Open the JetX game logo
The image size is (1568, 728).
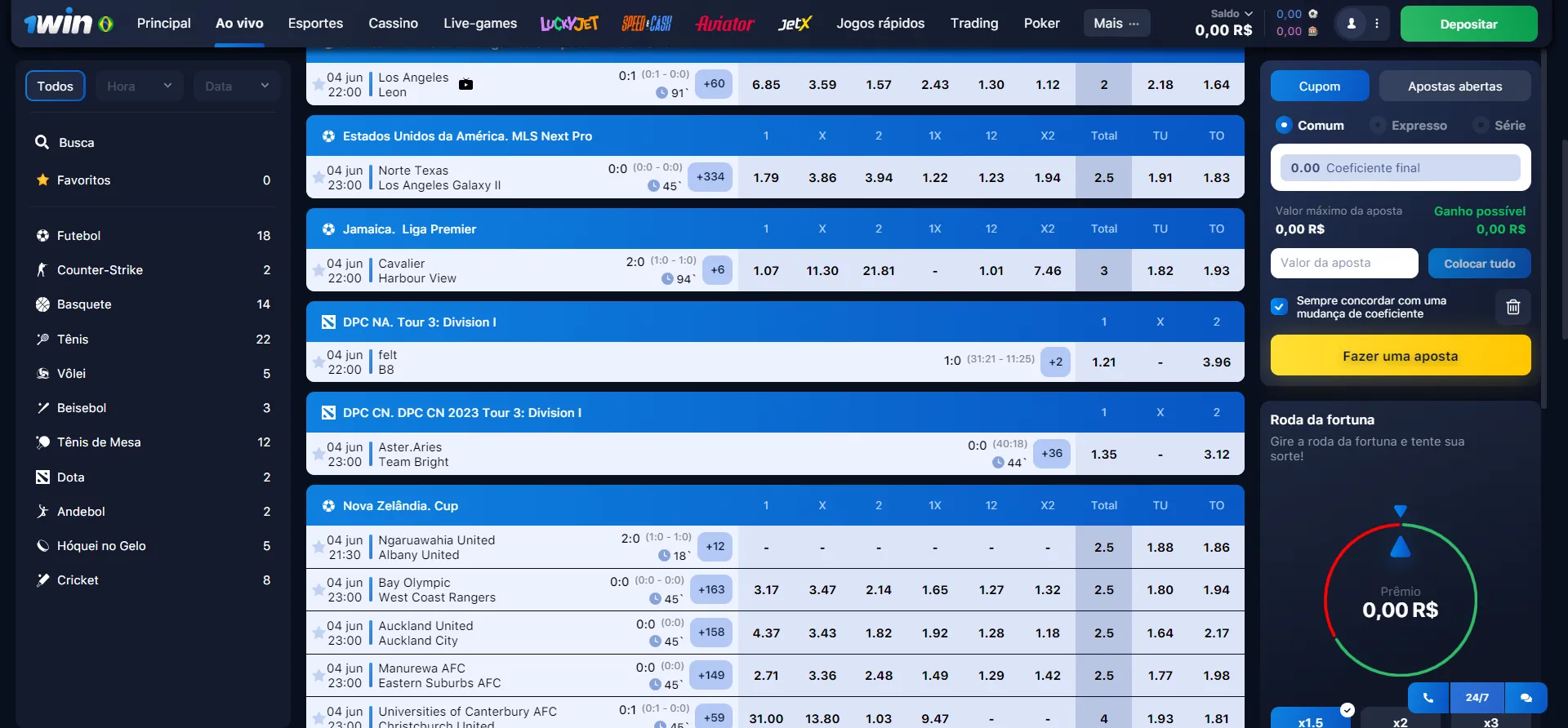tap(795, 24)
